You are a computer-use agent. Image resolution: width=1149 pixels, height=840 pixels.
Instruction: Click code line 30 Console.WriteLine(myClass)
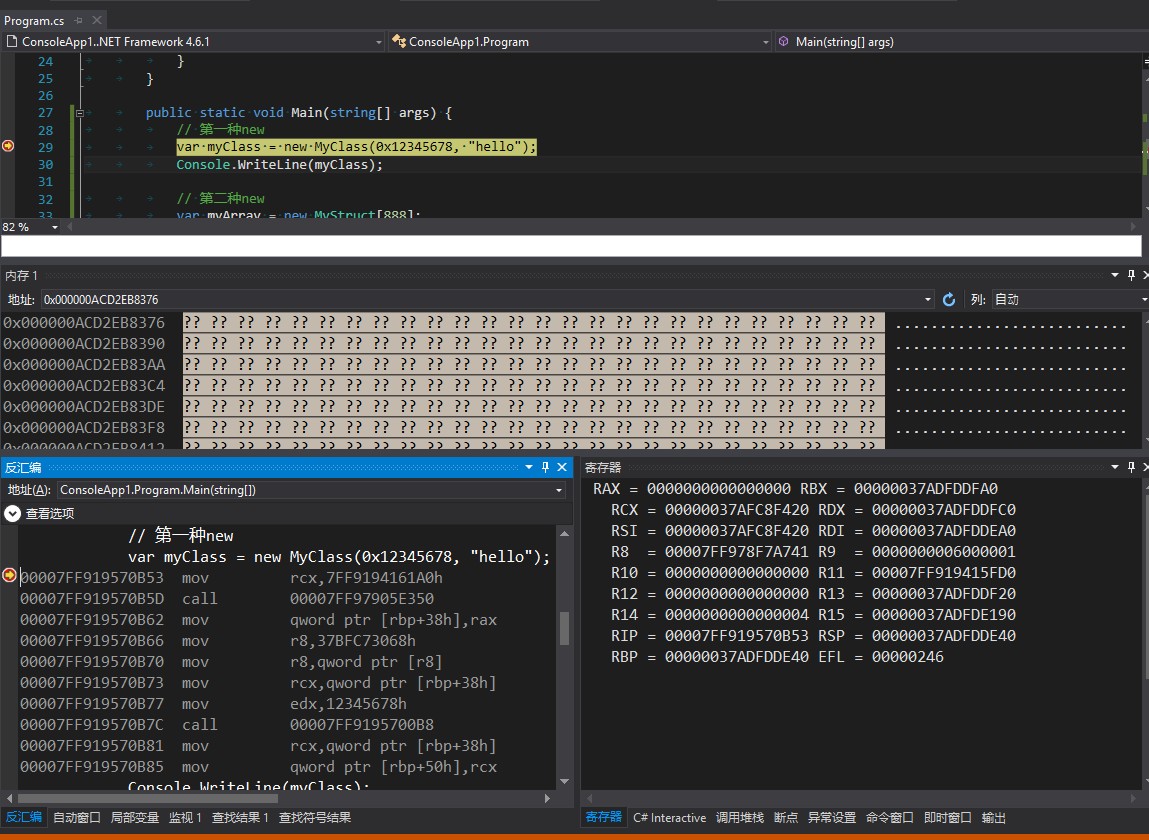(x=279, y=165)
